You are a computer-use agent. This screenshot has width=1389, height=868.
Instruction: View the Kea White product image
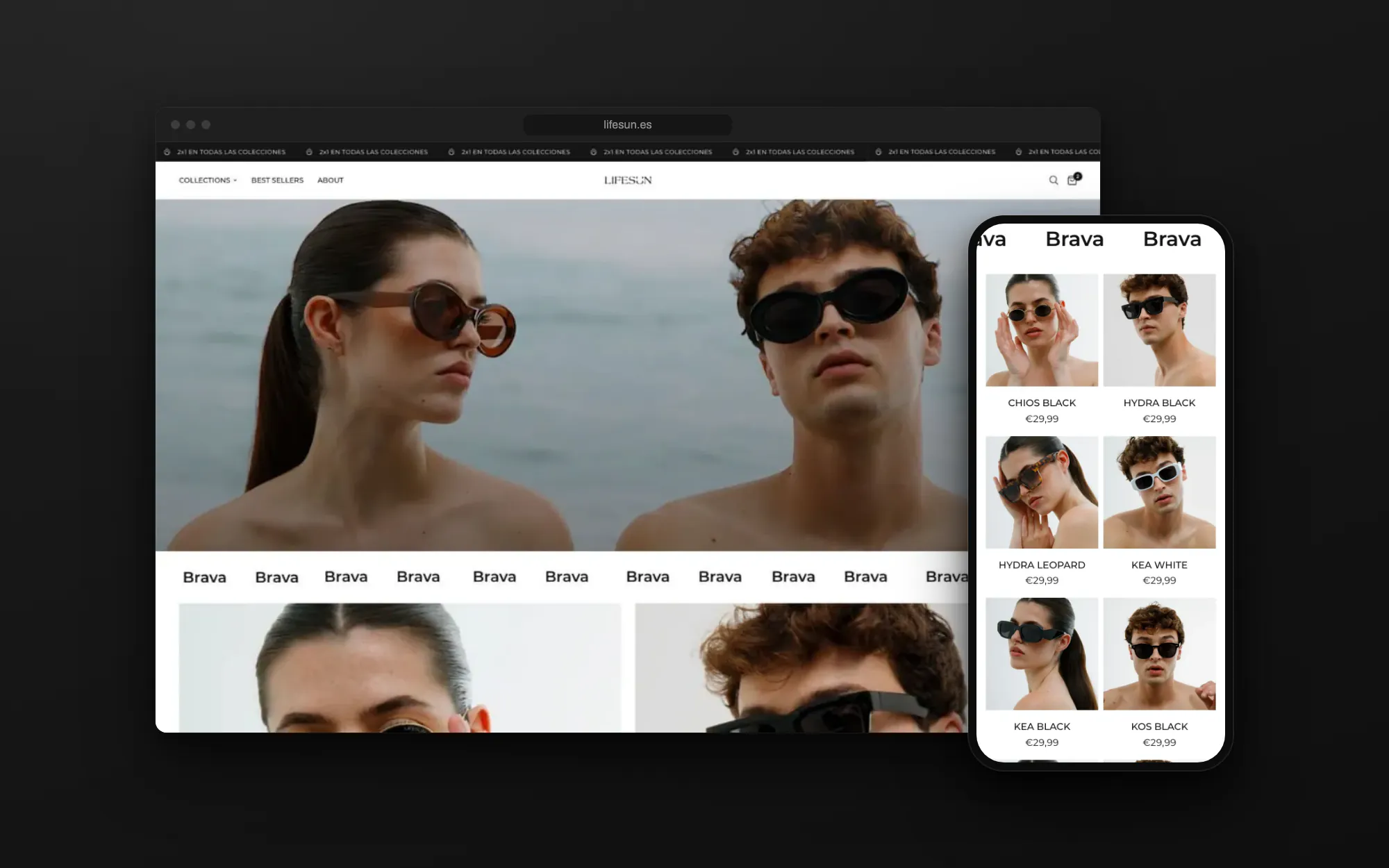(1159, 492)
